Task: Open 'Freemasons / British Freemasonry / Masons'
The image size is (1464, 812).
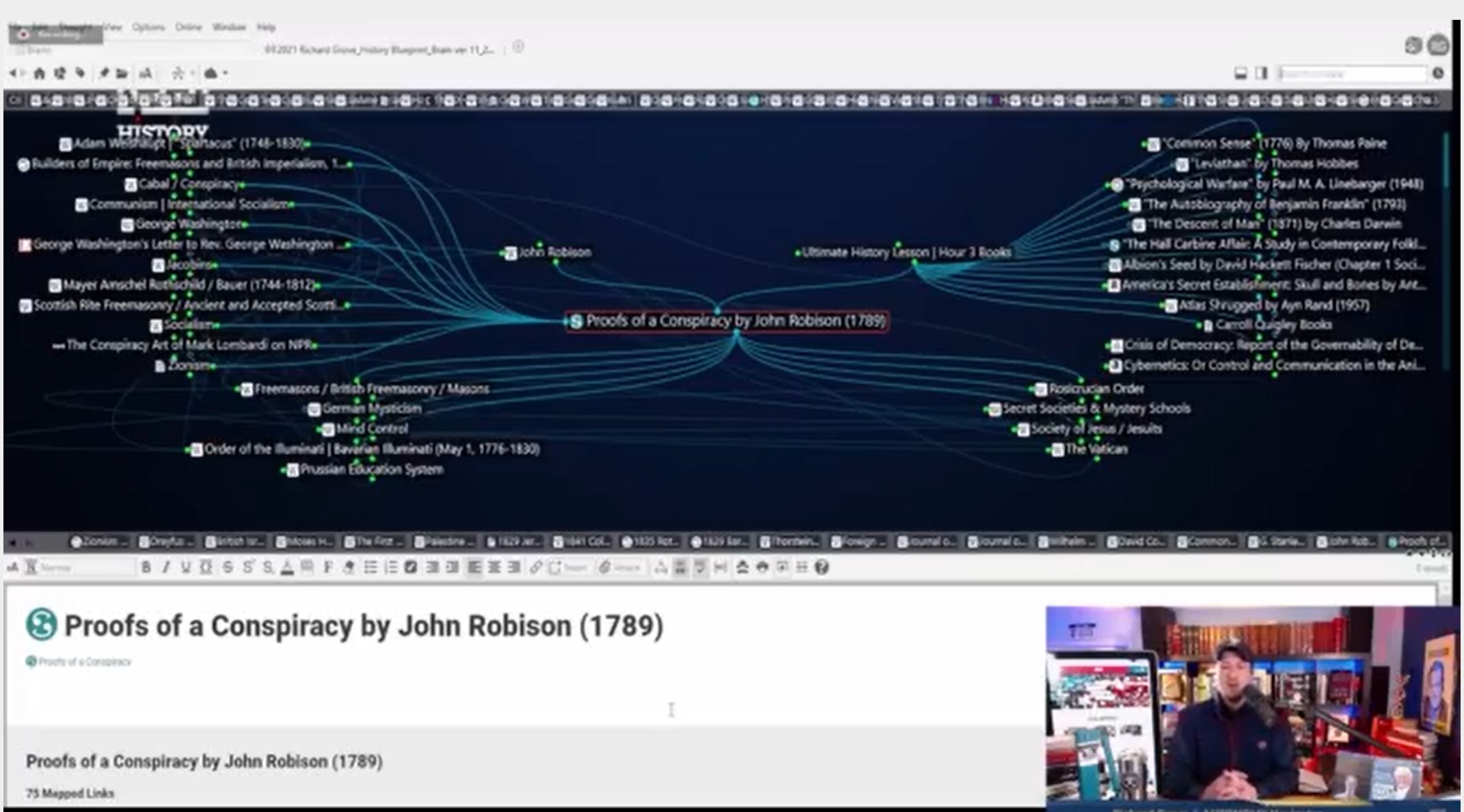Action: [x=365, y=389]
